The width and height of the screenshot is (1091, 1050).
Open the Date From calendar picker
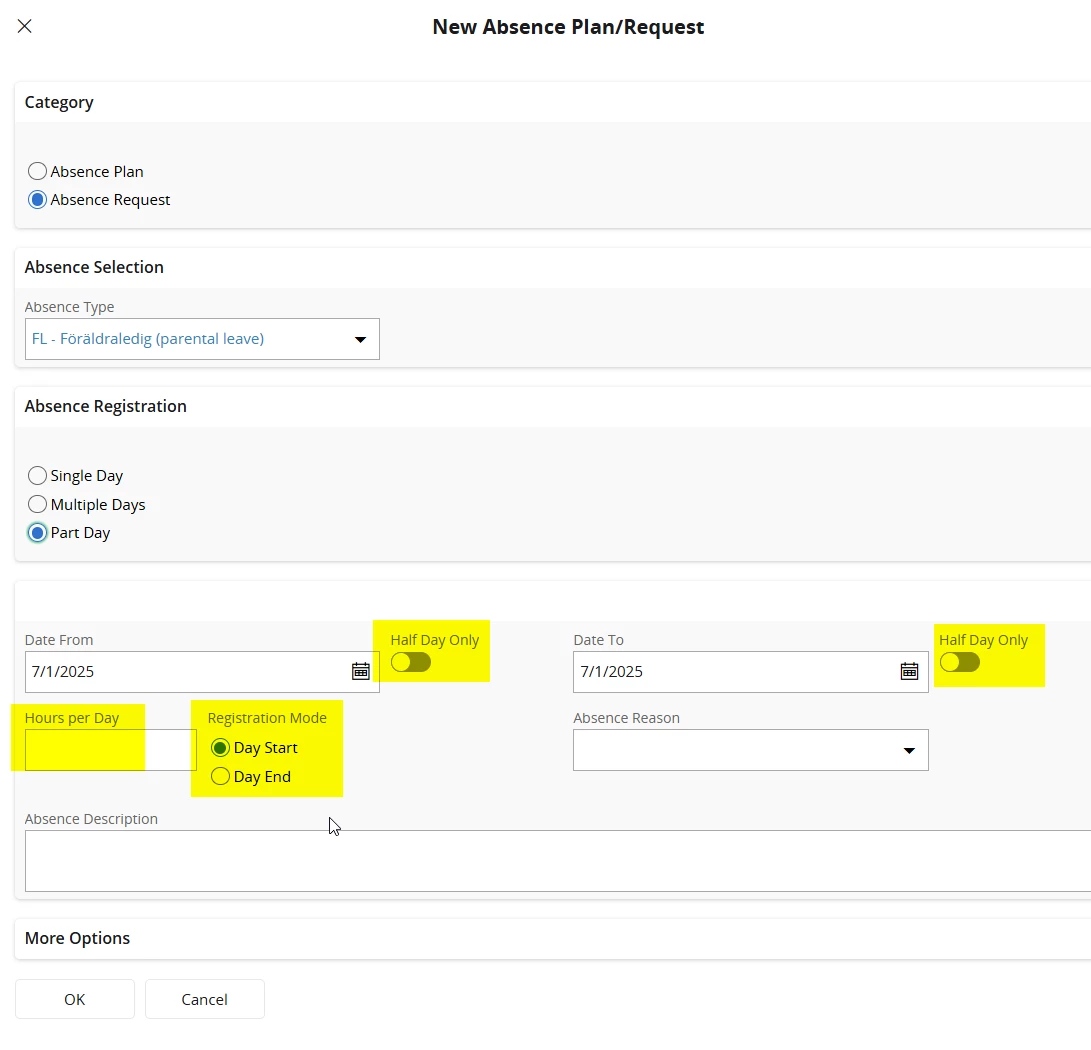(360, 671)
